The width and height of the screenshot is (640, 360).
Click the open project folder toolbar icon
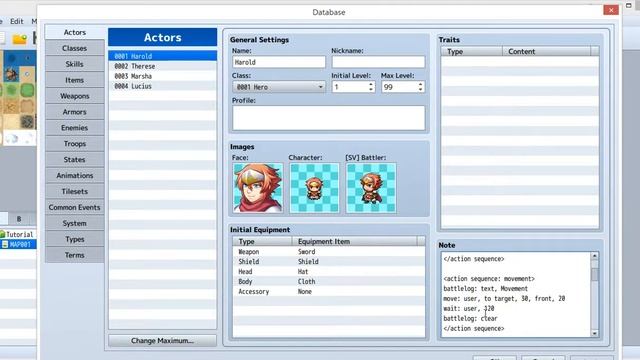pyautogui.click(x=20, y=39)
